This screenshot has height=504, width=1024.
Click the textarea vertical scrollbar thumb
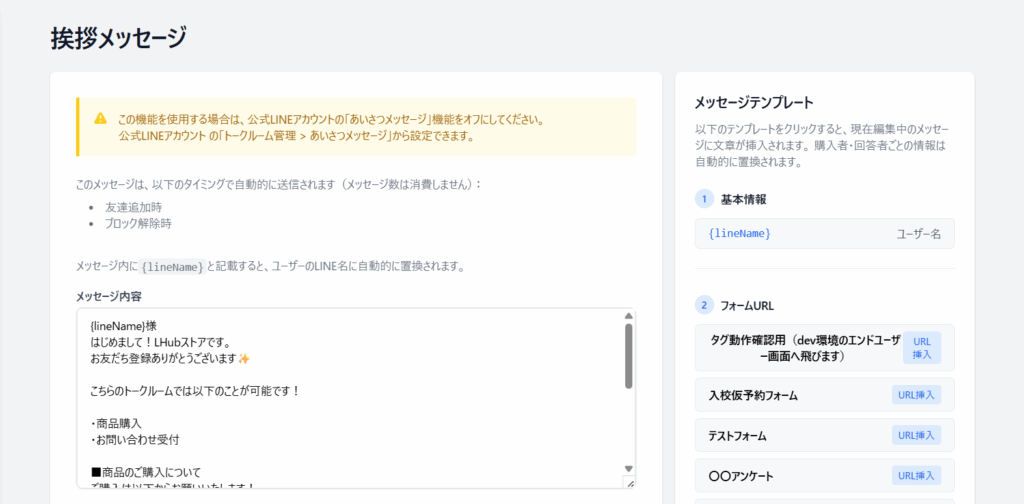point(628,356)
